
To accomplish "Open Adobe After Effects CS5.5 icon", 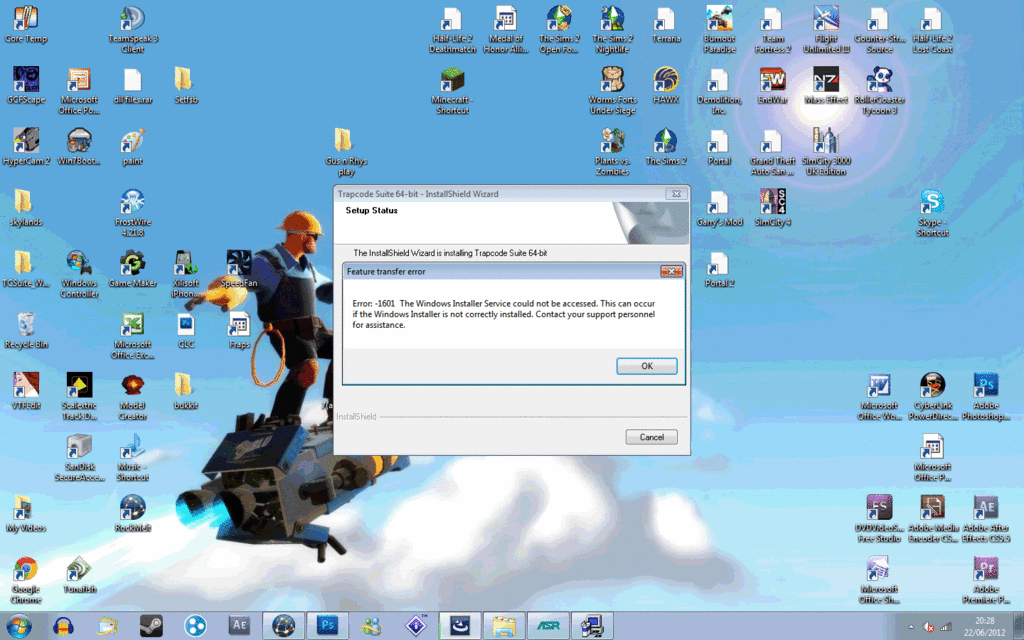I will coord(985,518).
